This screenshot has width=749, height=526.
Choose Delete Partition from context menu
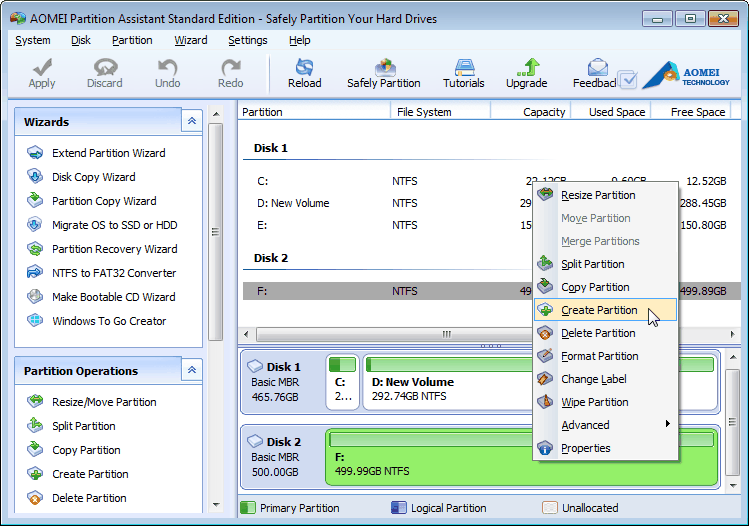pyautogui.click(x=605, y=333)
